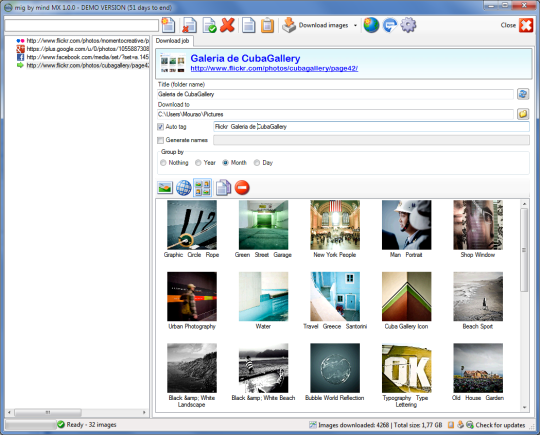
Task: Click the blue speech bubble icon
Action: [x=390, y=25]
